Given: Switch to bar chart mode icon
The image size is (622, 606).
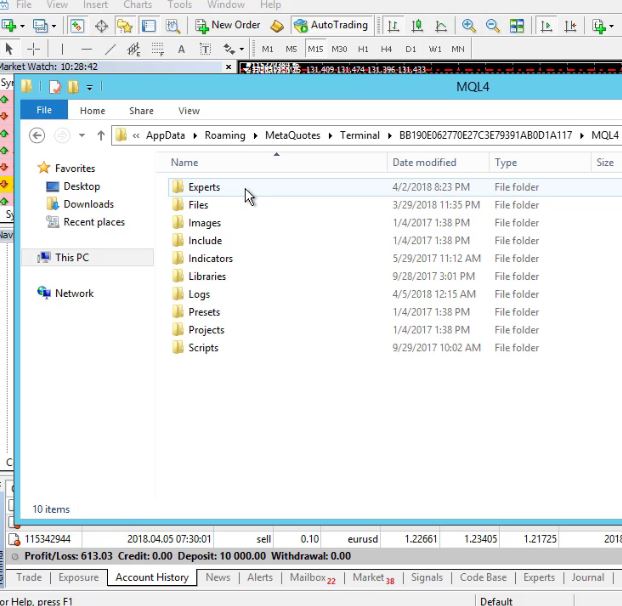Looking at the screenshot, I should tap(393, 26).
